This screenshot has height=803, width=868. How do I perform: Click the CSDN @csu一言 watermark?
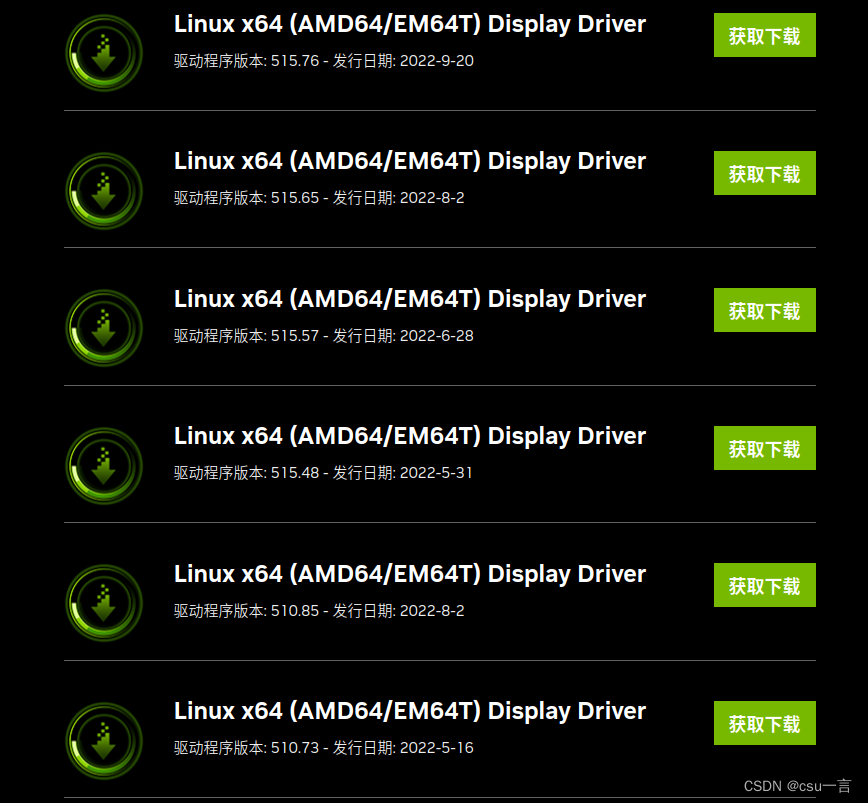click(797, 786)
